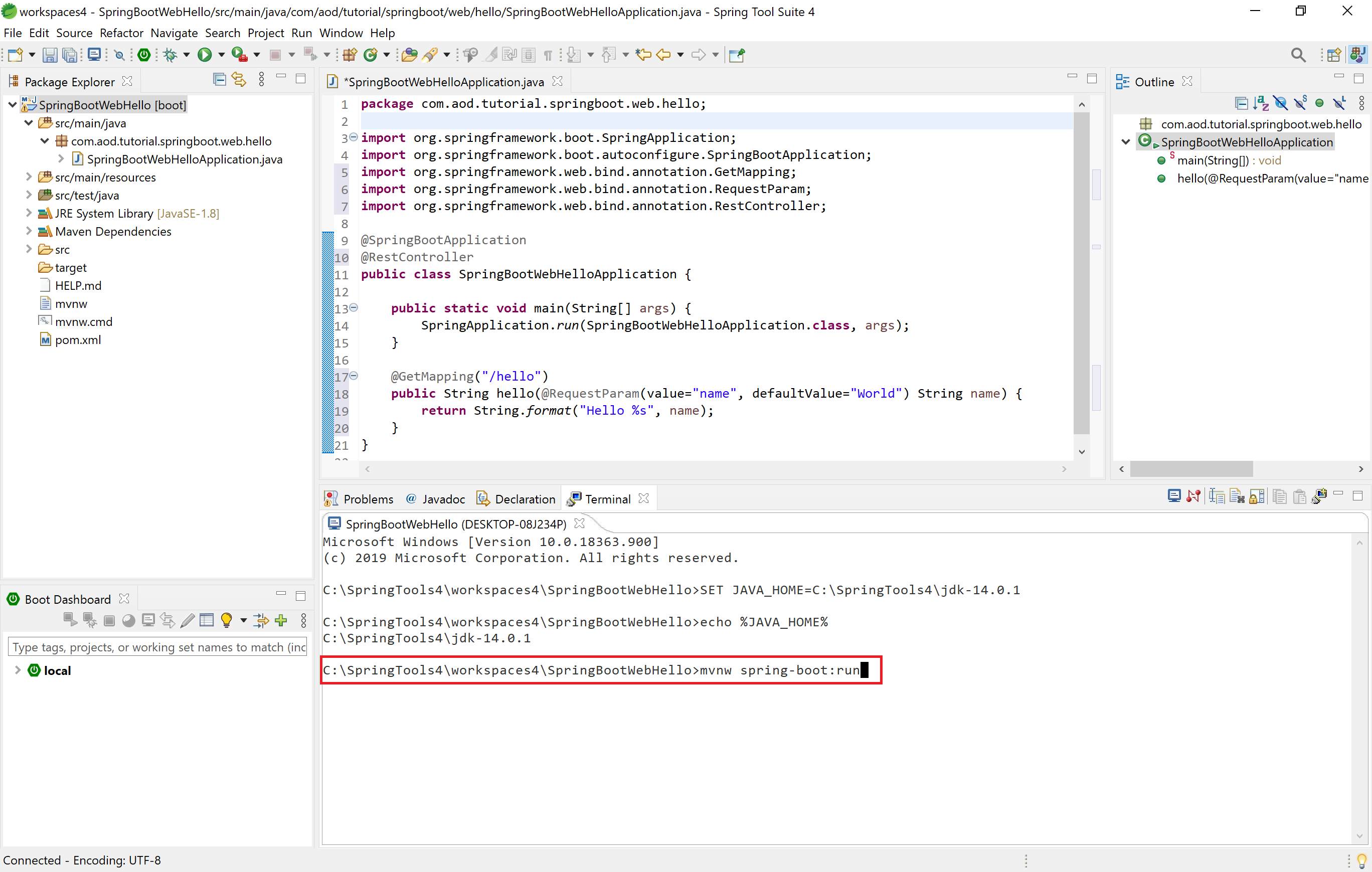
Task: Open the Navigate menu
Action: coord(174,33)
